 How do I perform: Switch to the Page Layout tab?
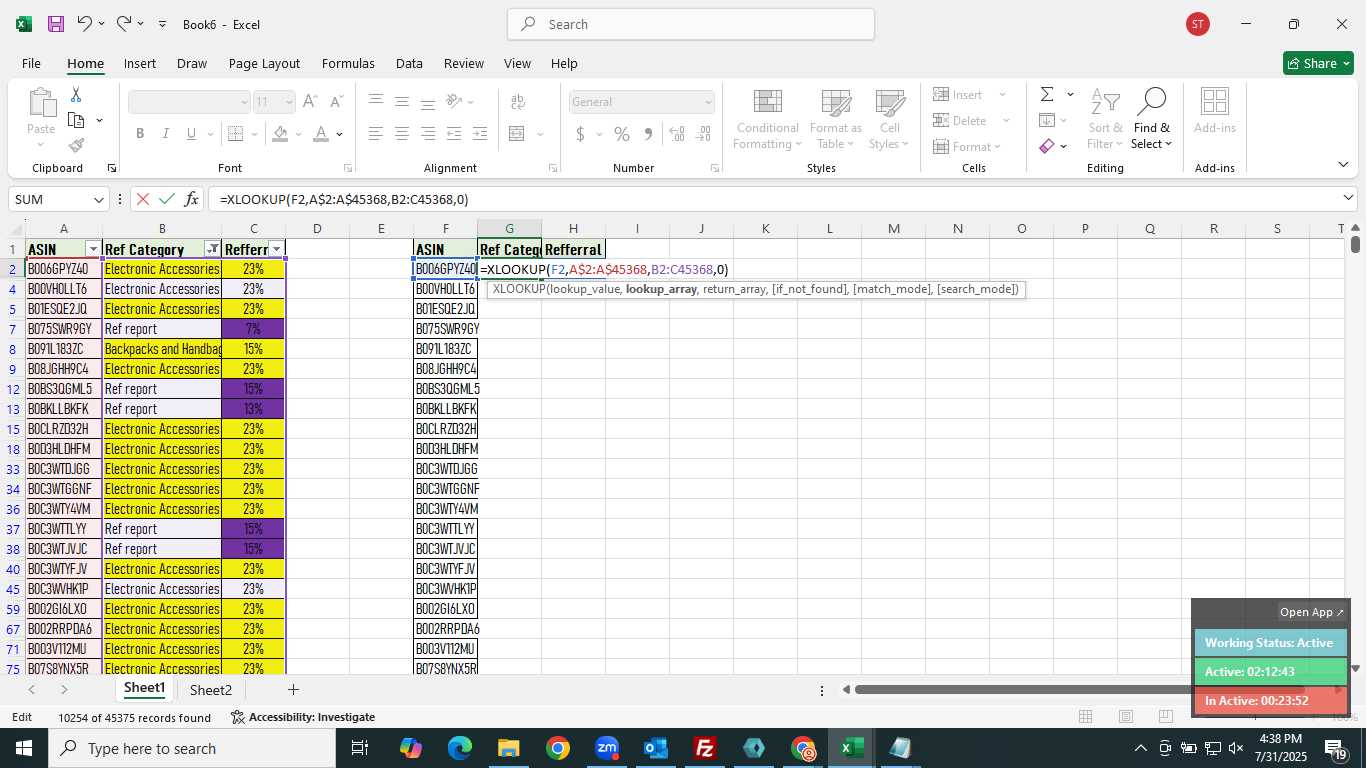(x=264, y=63)
